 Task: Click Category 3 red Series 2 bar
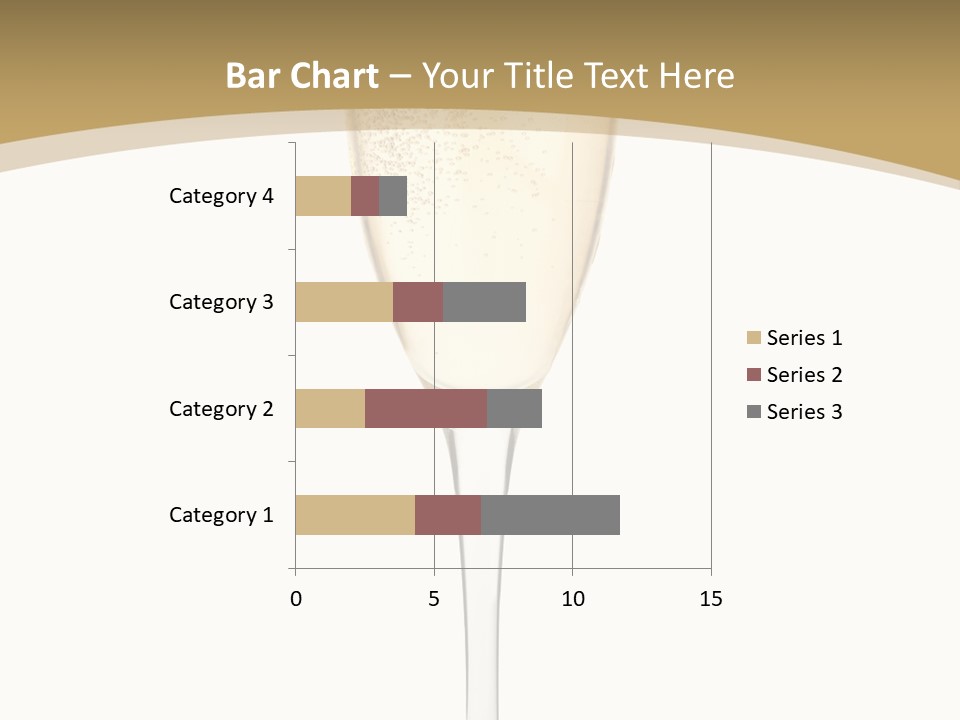pos(417,302)
